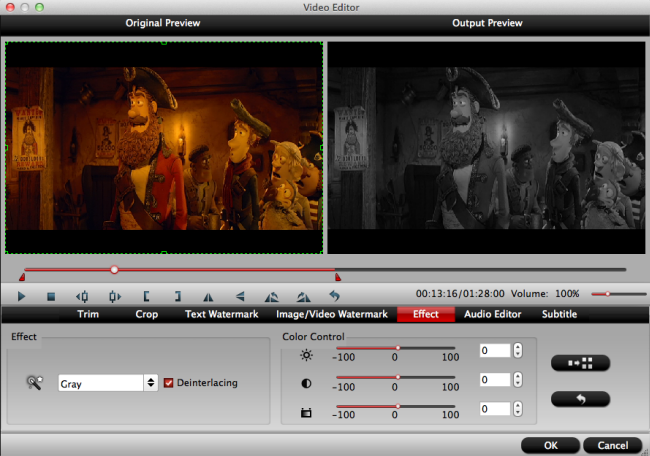This screenshot has height=456, width=650.
Task: Step to the previous frame
Action: (82, 296)
